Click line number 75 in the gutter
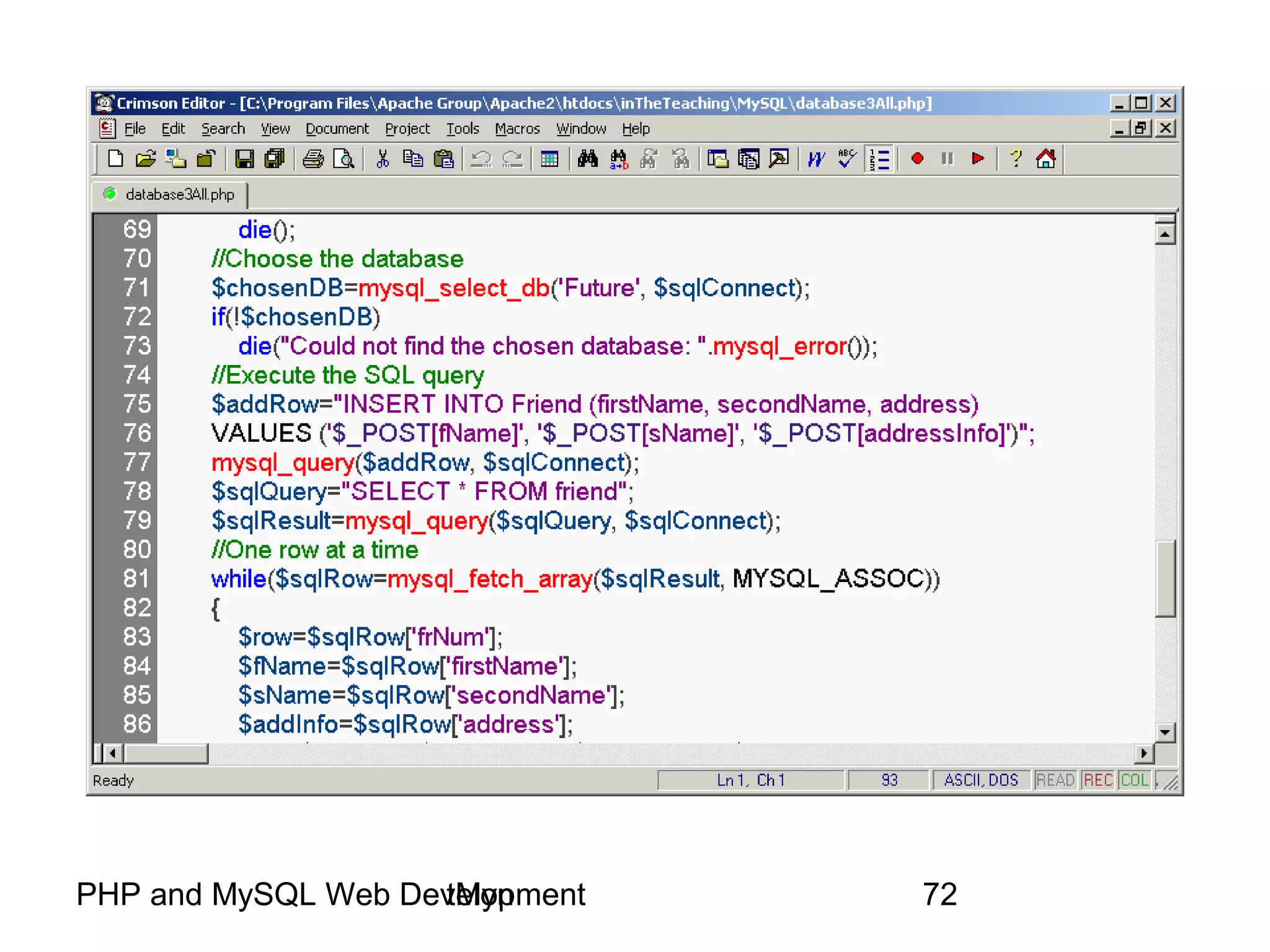 click(137, 404)
